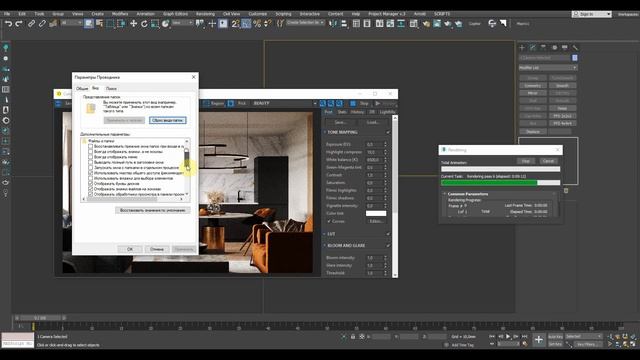Screen dimensions: 640x360
Task: Activate the Select and Scale tool
Action: coord(155,24)
